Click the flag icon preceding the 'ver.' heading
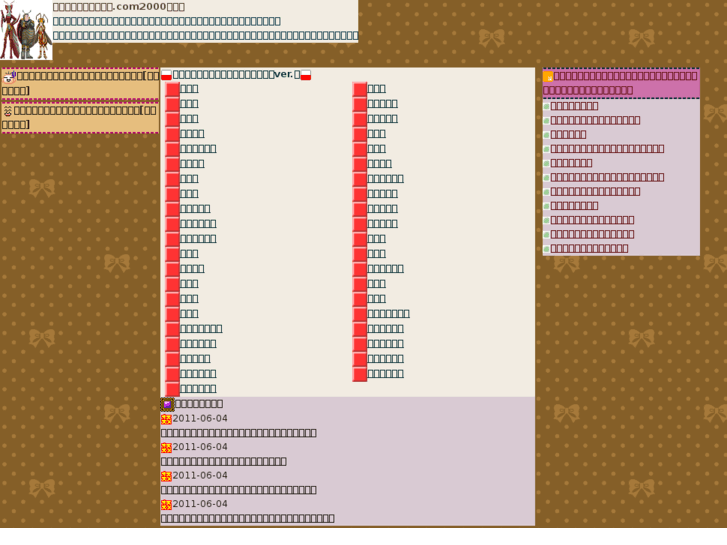Viewport: 727px width, 545px height. [166, 75]
